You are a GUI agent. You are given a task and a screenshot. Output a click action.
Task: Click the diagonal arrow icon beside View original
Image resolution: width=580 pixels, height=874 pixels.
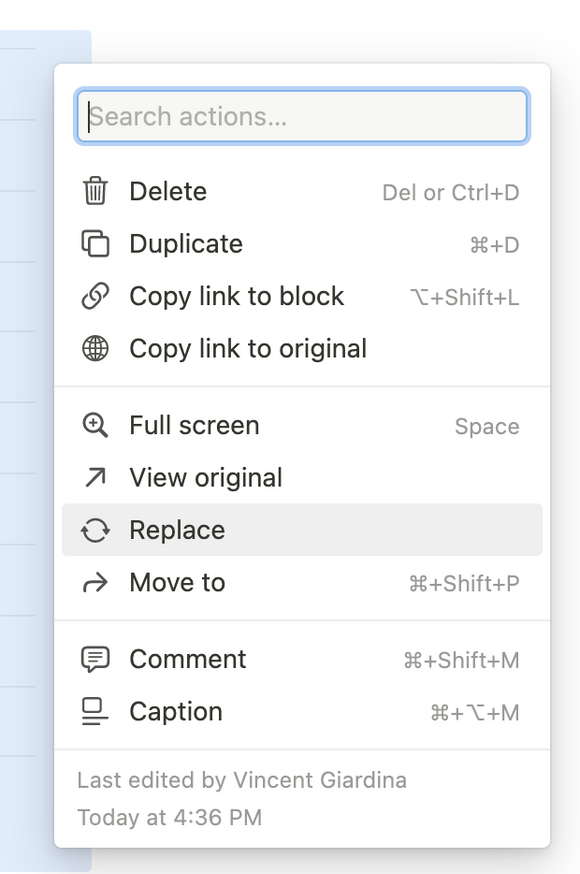tap(95, 477)
